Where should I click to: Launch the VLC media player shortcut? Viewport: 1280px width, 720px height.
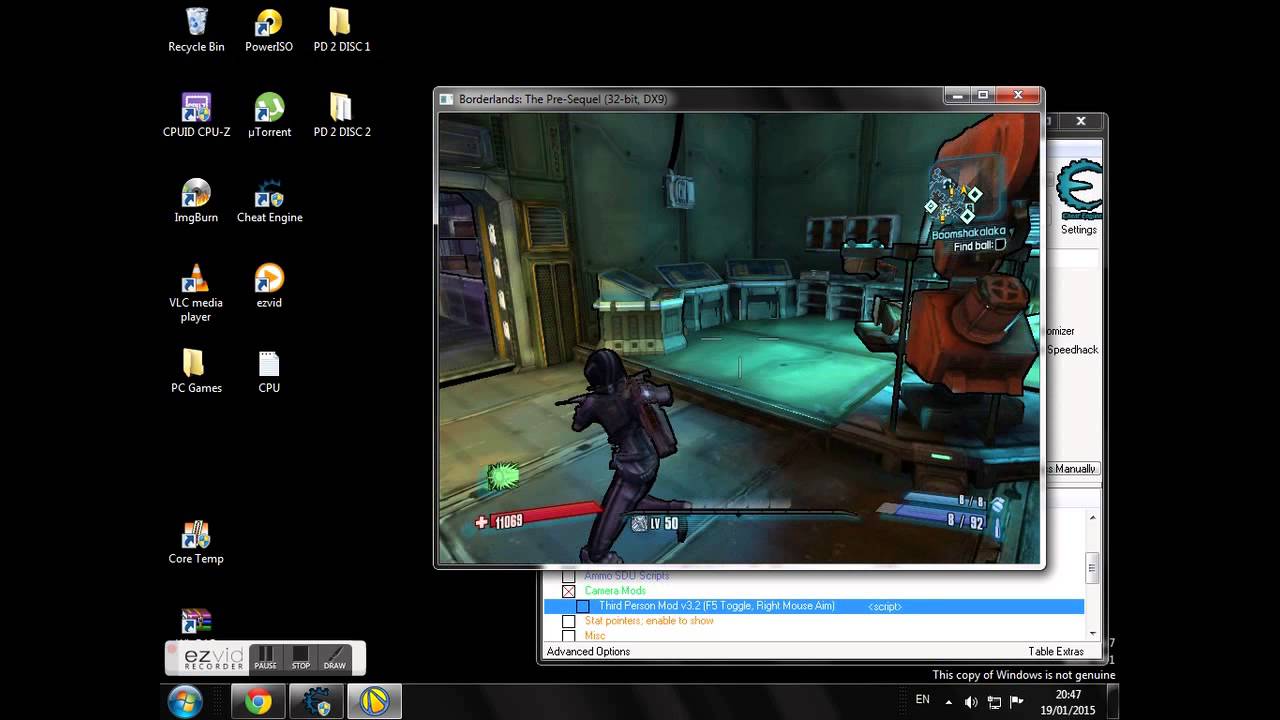[x=196, y=292]
